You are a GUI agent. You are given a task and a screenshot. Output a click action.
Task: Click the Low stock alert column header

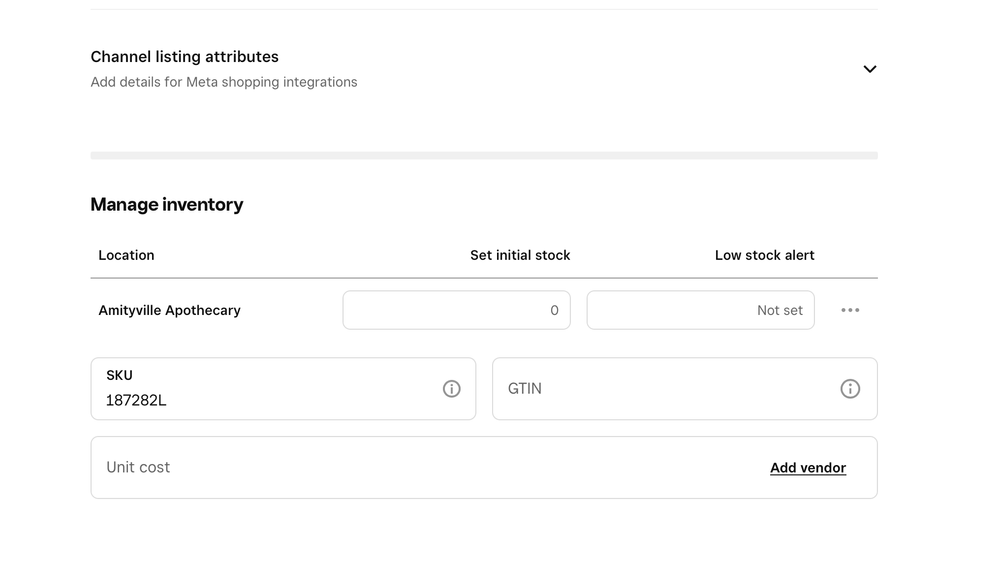coord(765,256)
